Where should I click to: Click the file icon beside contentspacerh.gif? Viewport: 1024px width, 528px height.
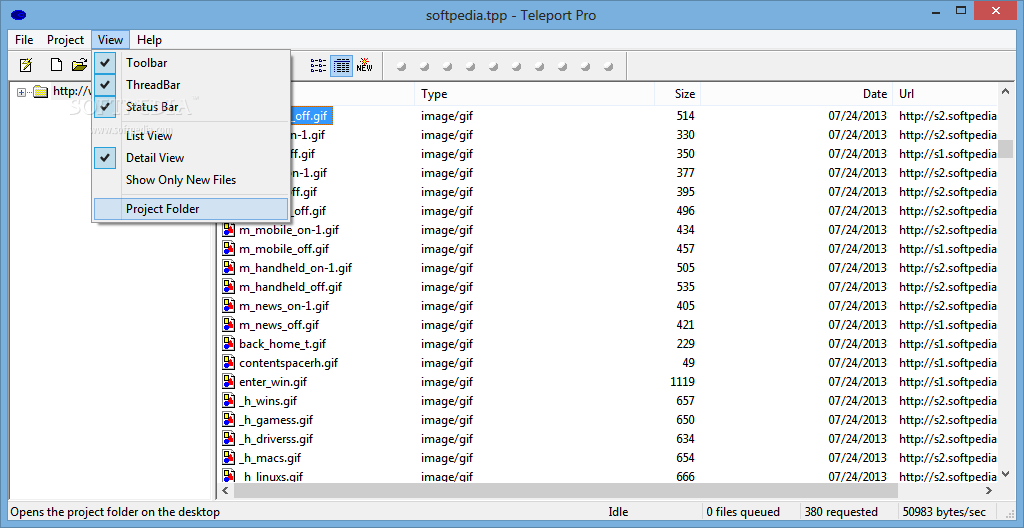point(229,363)
